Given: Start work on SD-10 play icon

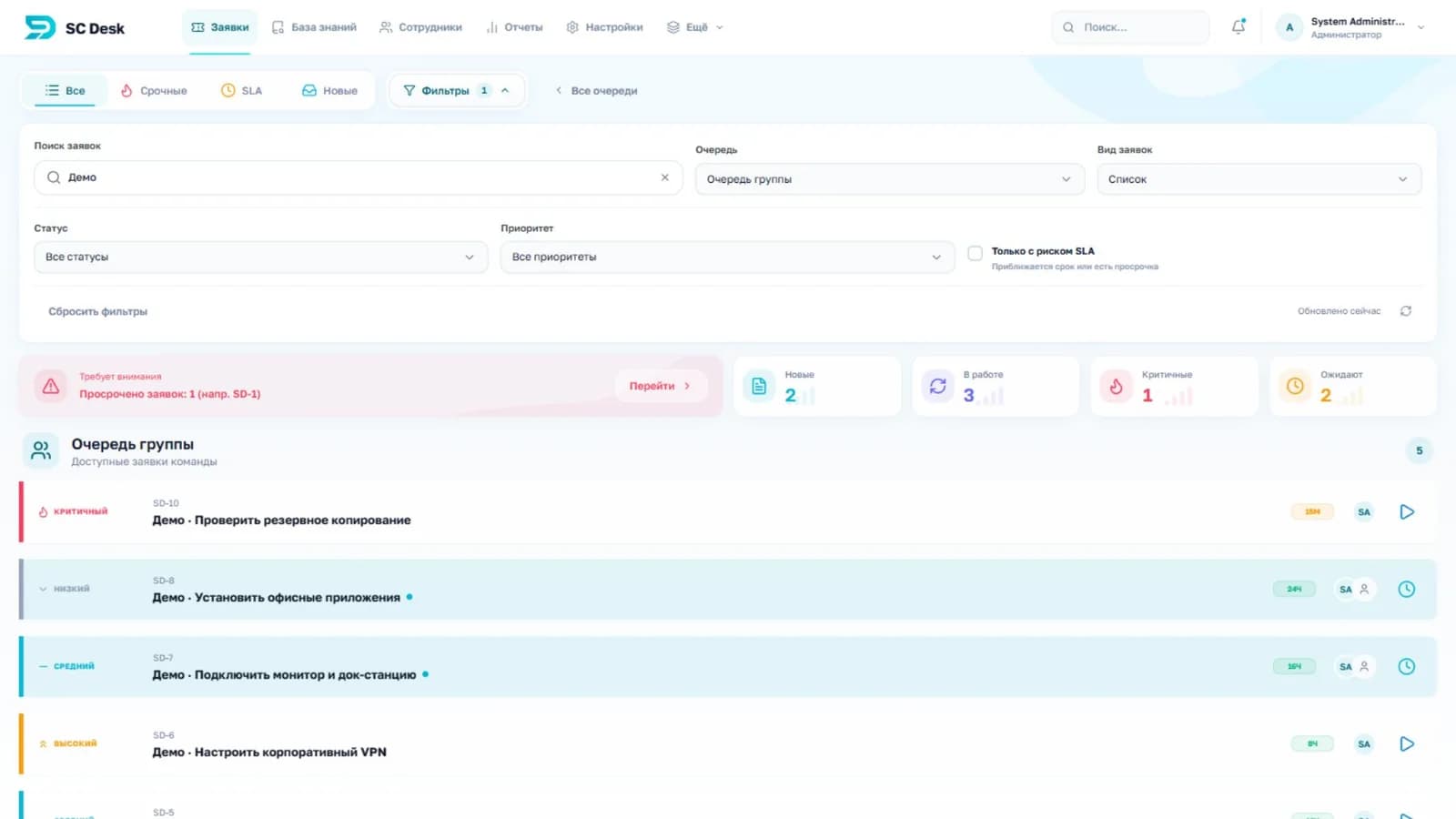Looking at the screenshot, I should (x=1407, y=512).
